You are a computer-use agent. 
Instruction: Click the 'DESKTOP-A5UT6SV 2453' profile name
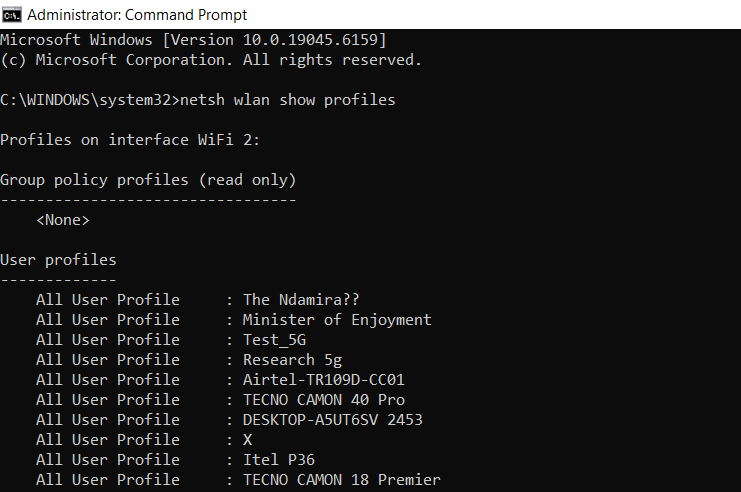click(x=333, y=420)
